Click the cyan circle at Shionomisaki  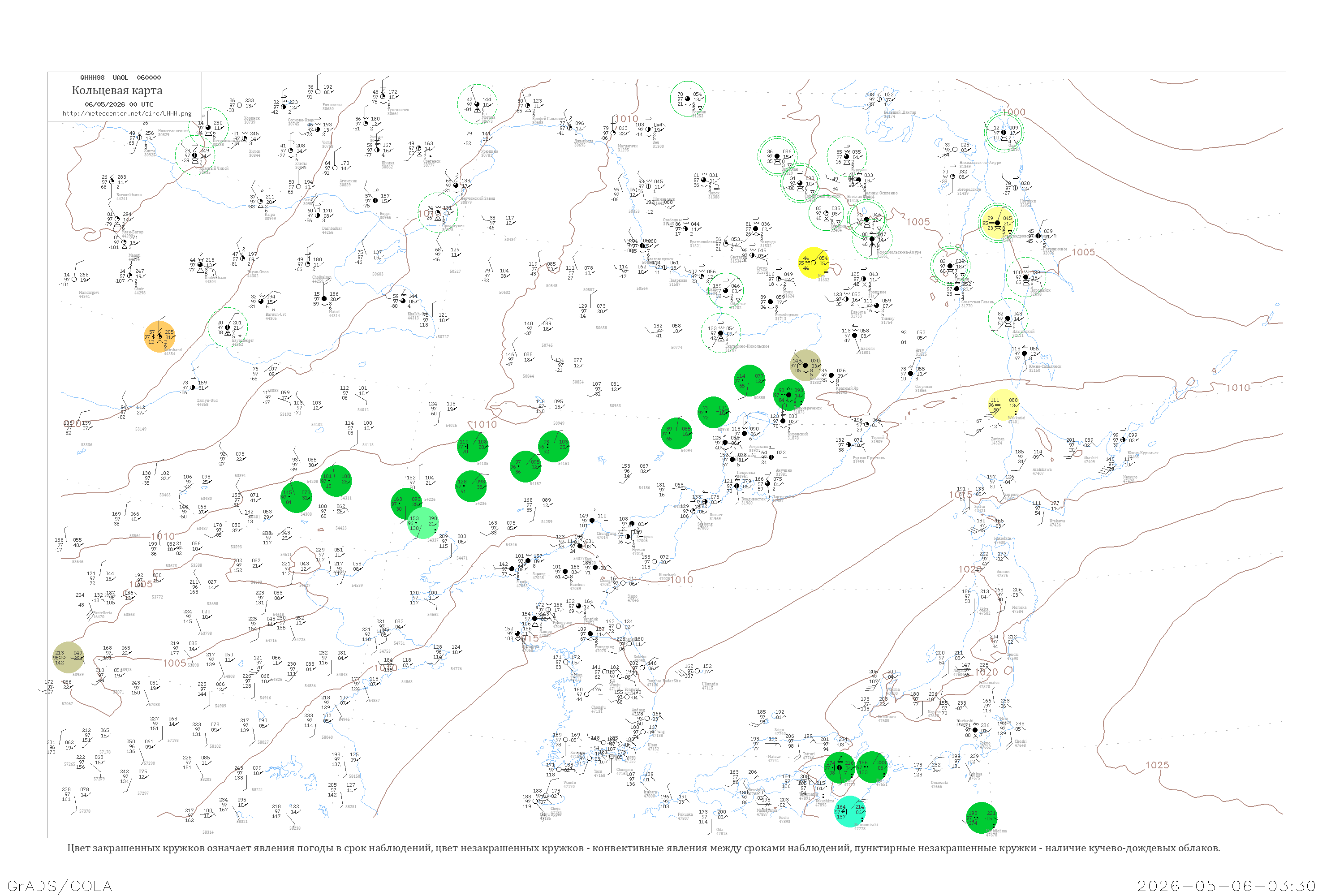pyautogui.click(x=850, y=811)
